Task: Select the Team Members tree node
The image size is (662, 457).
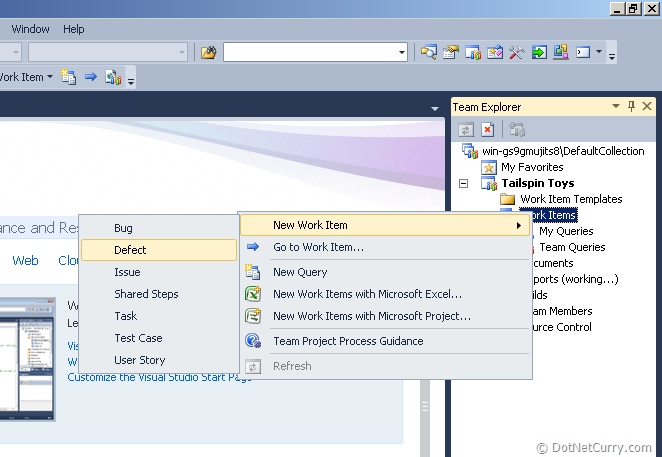Action: tap(562, 311)
